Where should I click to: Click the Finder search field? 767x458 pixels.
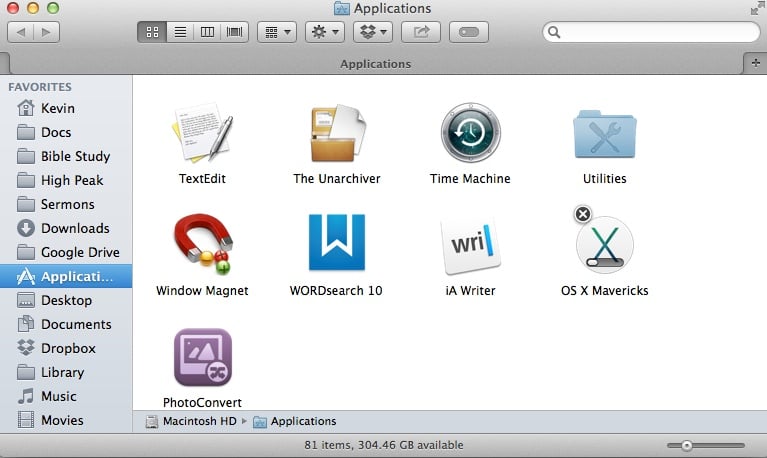[x=651, y=32]
